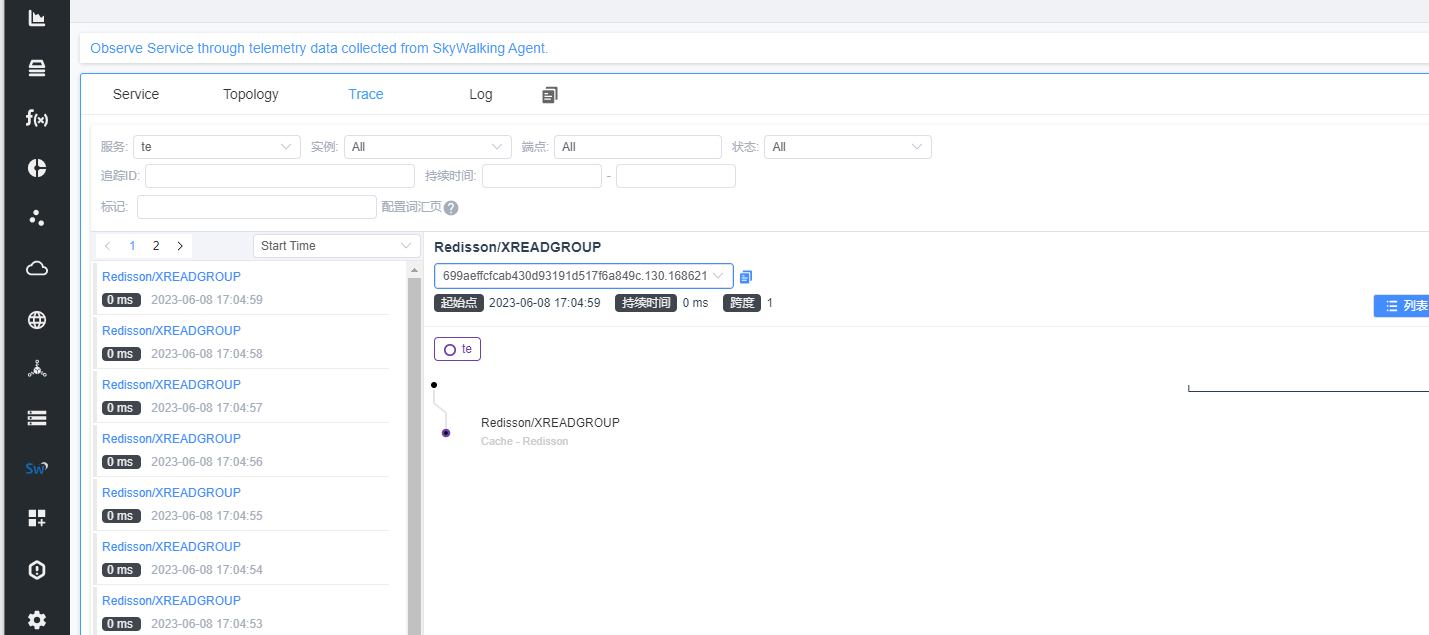Select the f(x) Functions icon in the sidebar
Screen dimensions: 1429x635
36,118
